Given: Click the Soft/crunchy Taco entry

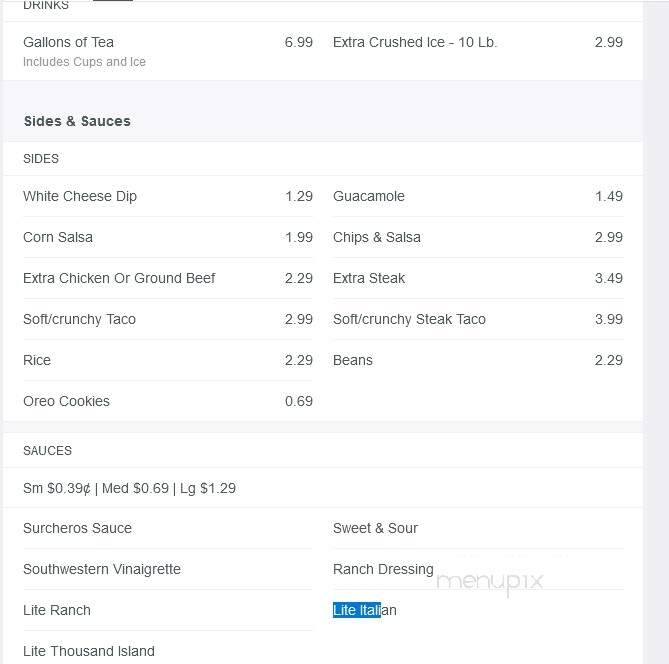Looking at the screenshot, I should [x=79, y=319].
